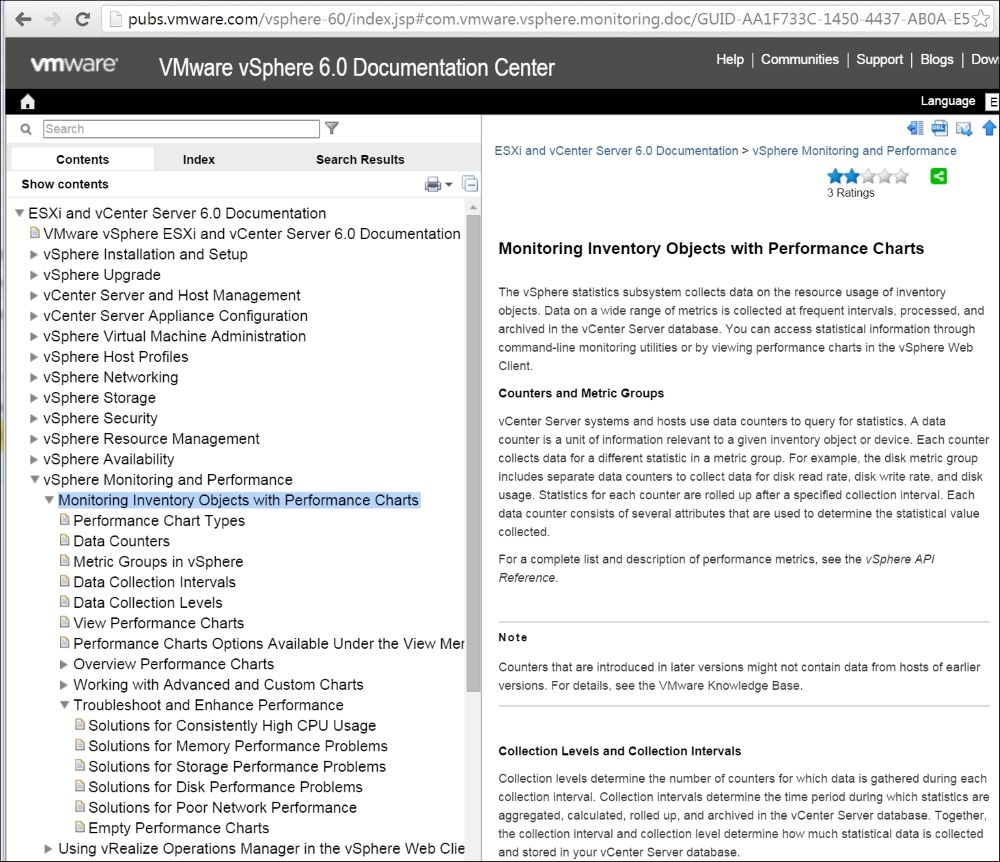1000x862 pixels.
Task: Click the browser address bar URL
Action: [548, 19]
